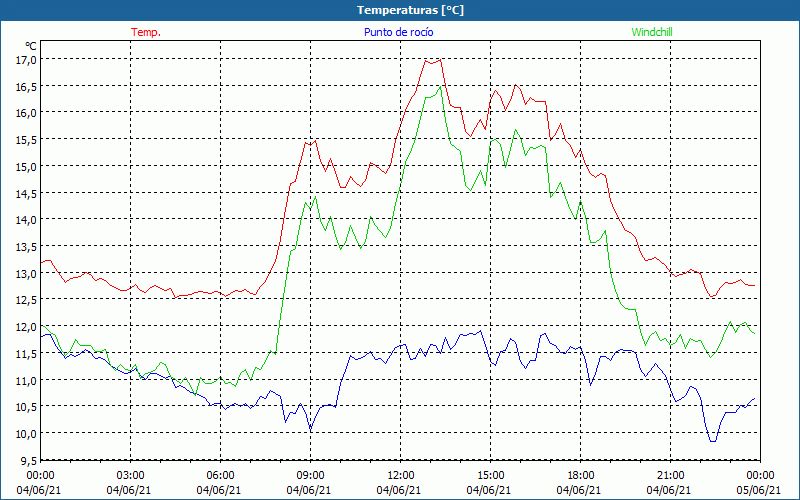The width and height of the screenshot is (800, 500).
Task: Click the '04/06/21' date under 09:00
Action: [x=309, y=490]
